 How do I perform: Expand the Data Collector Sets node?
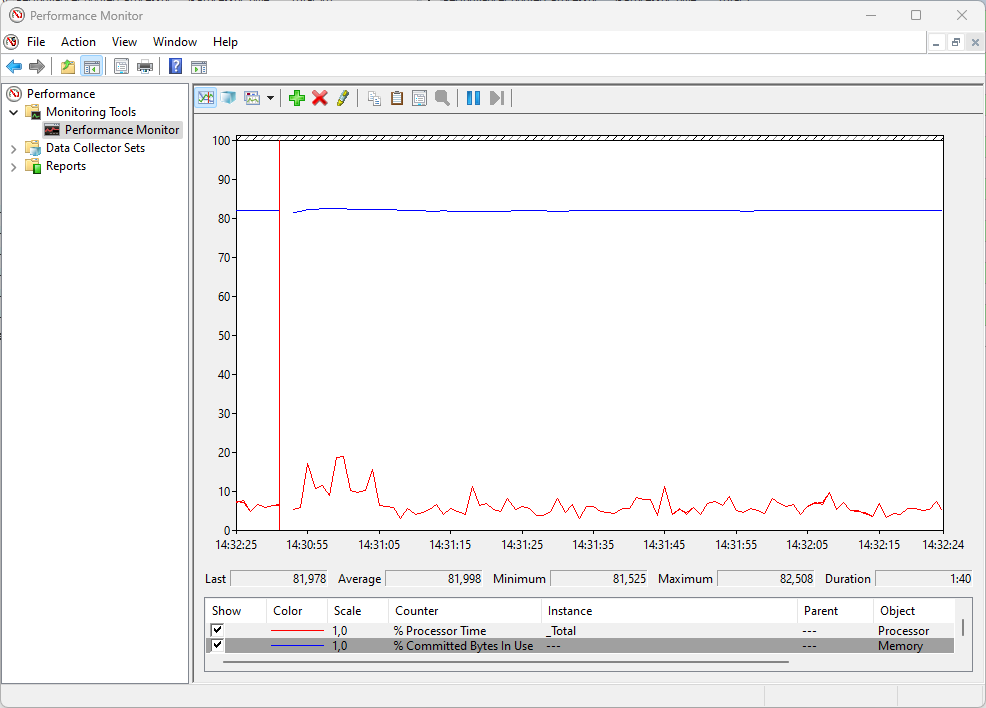[13, 148]
